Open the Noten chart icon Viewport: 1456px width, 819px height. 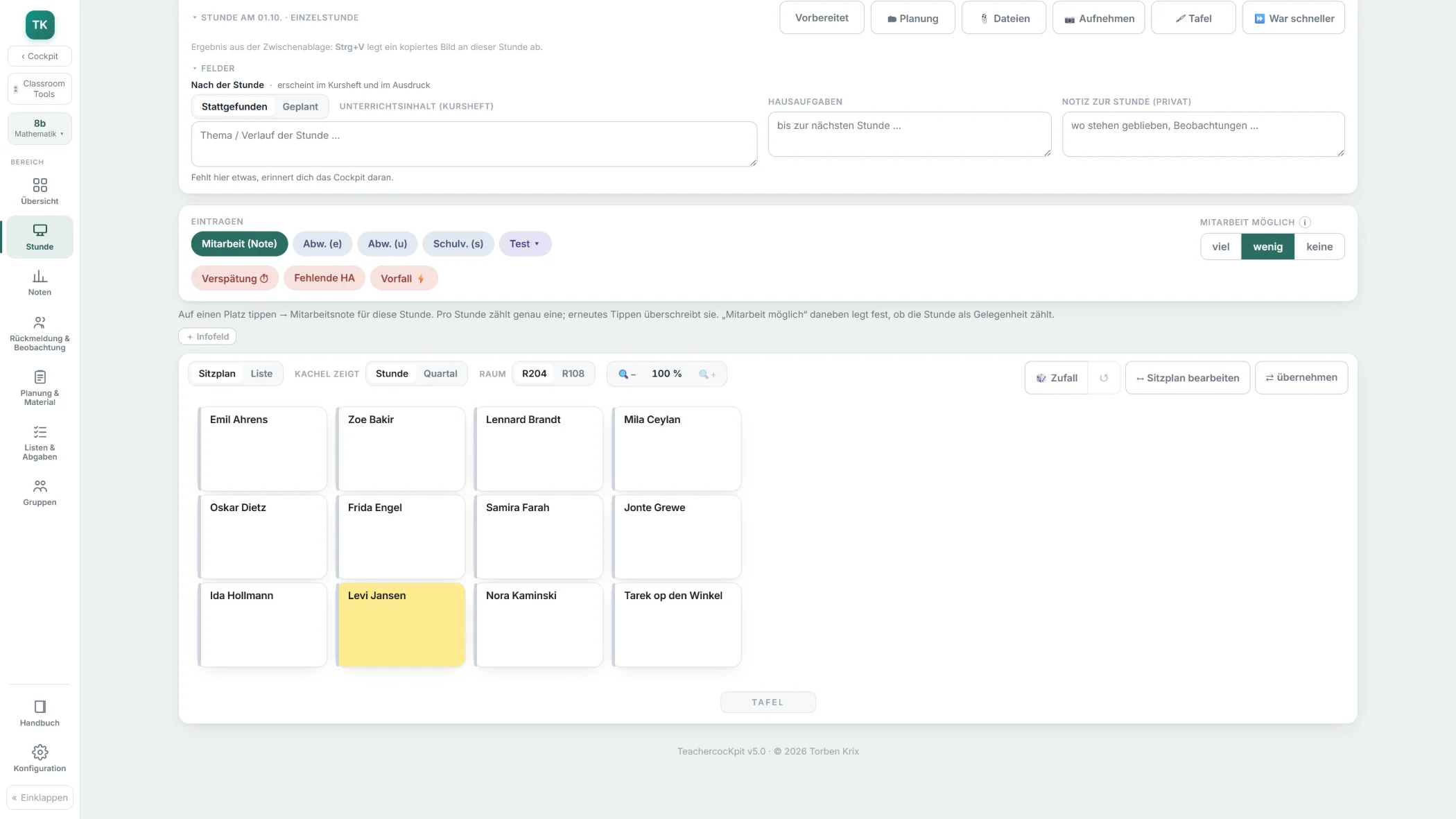(x=40, y=277)
